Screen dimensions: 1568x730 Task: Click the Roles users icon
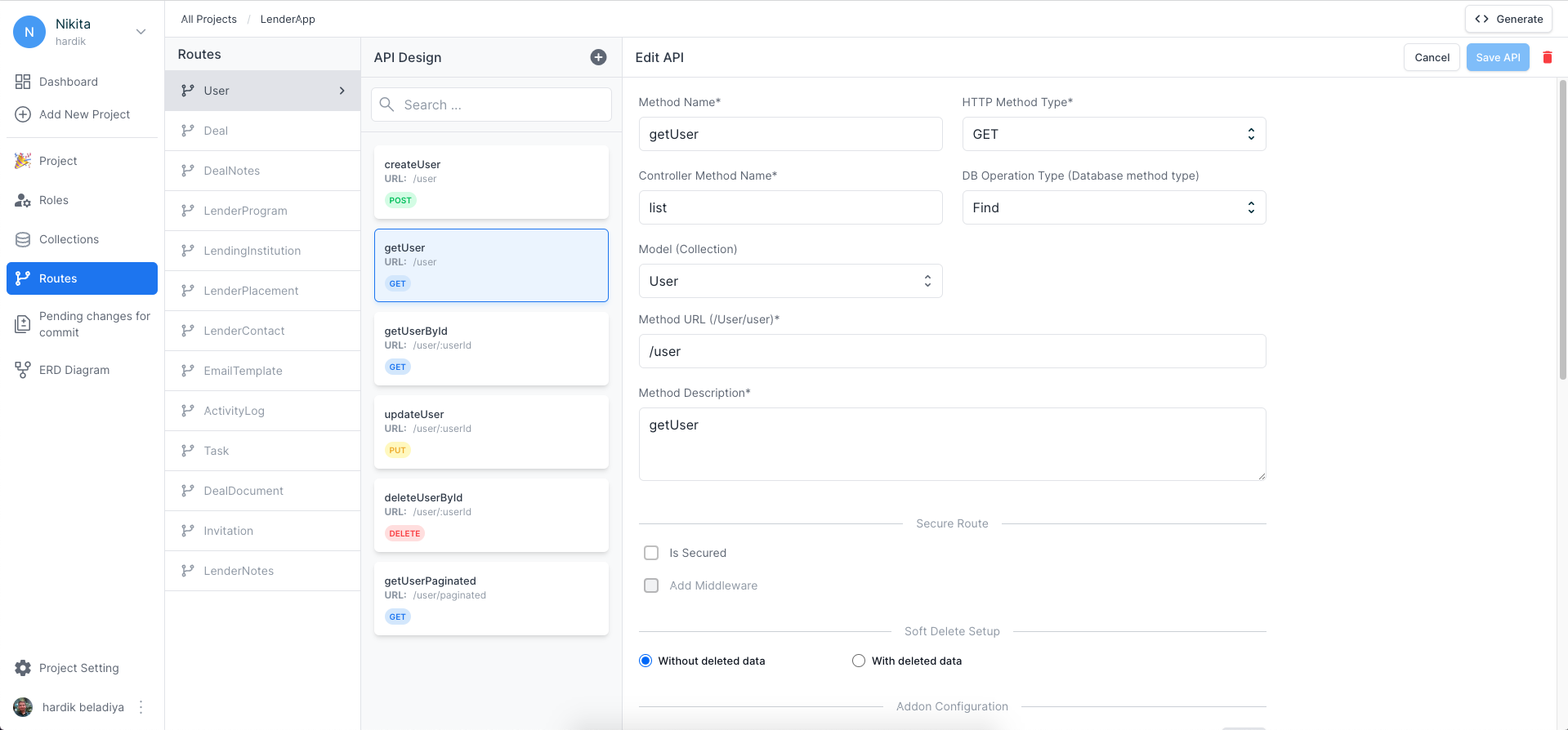23,200
